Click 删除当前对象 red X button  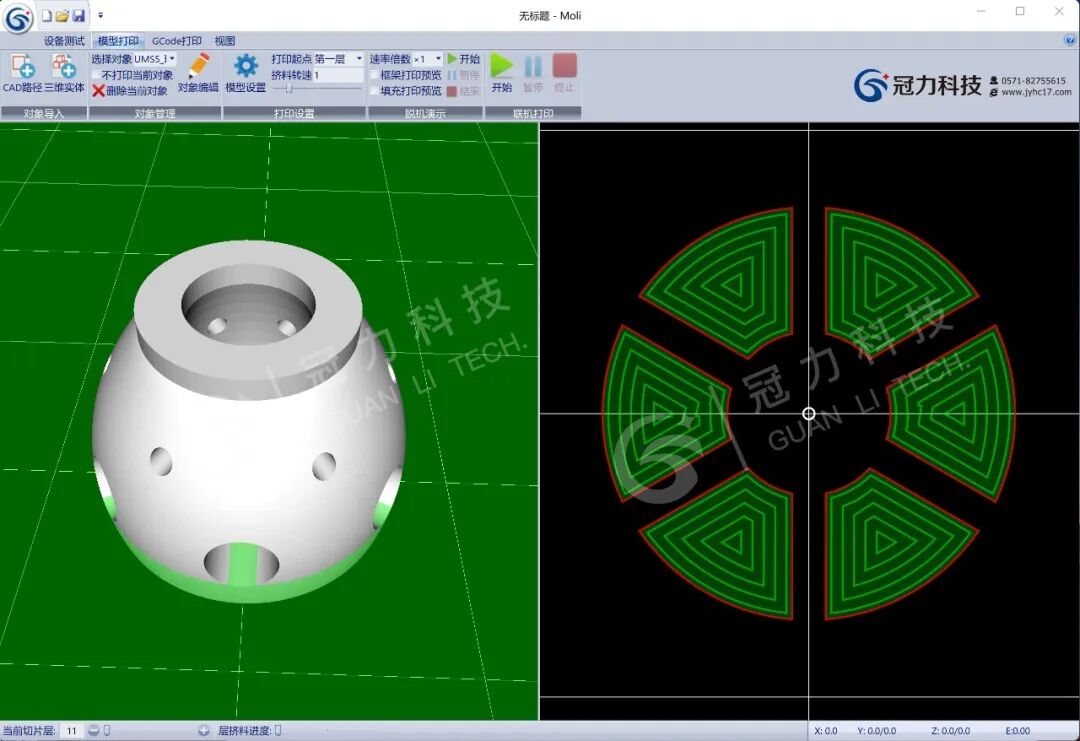[129, 91]
